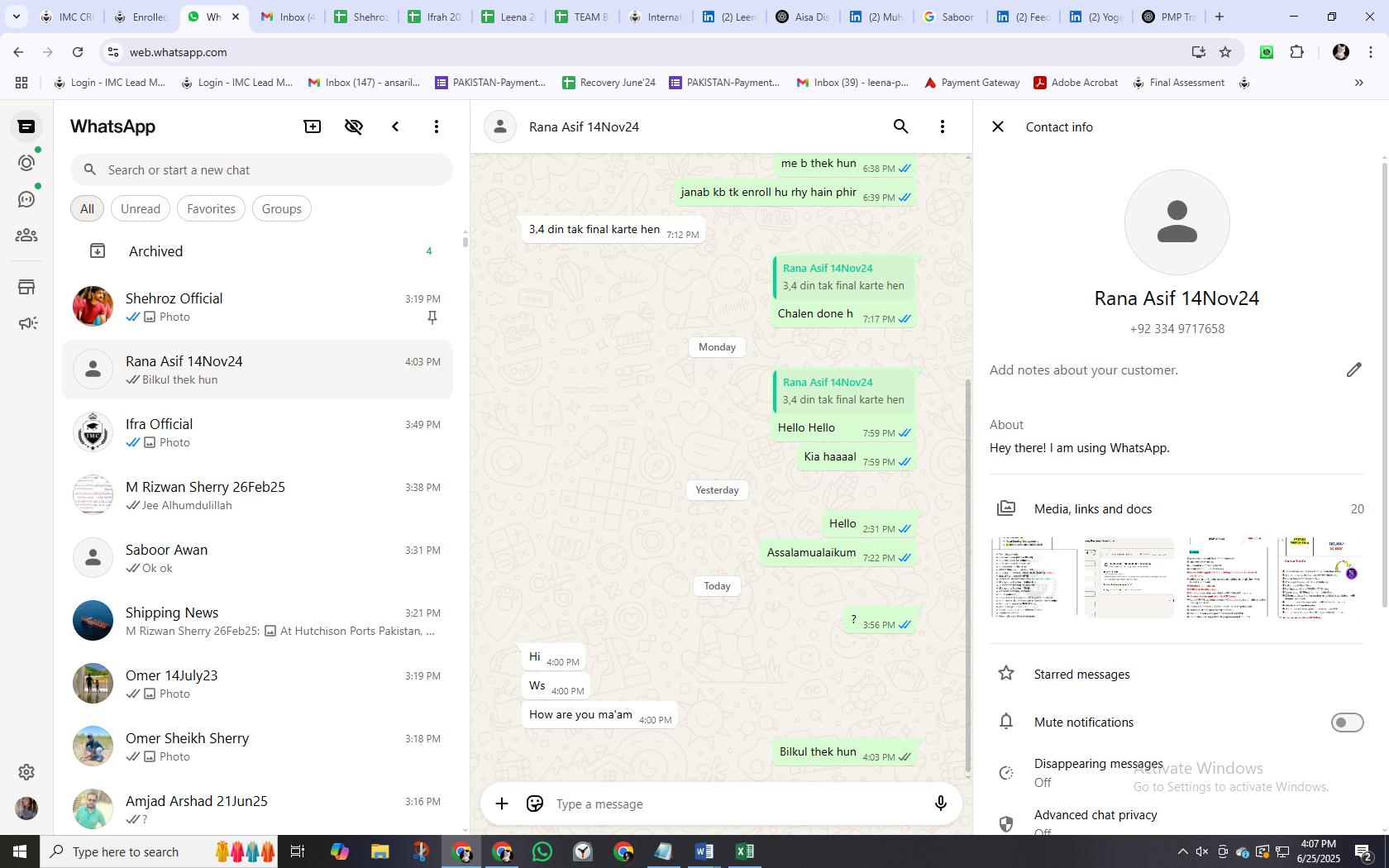The width and height of the screenshot is (1389, 868).
Task: Select the Favorites chat filter
Action: [x=211, y=209]
